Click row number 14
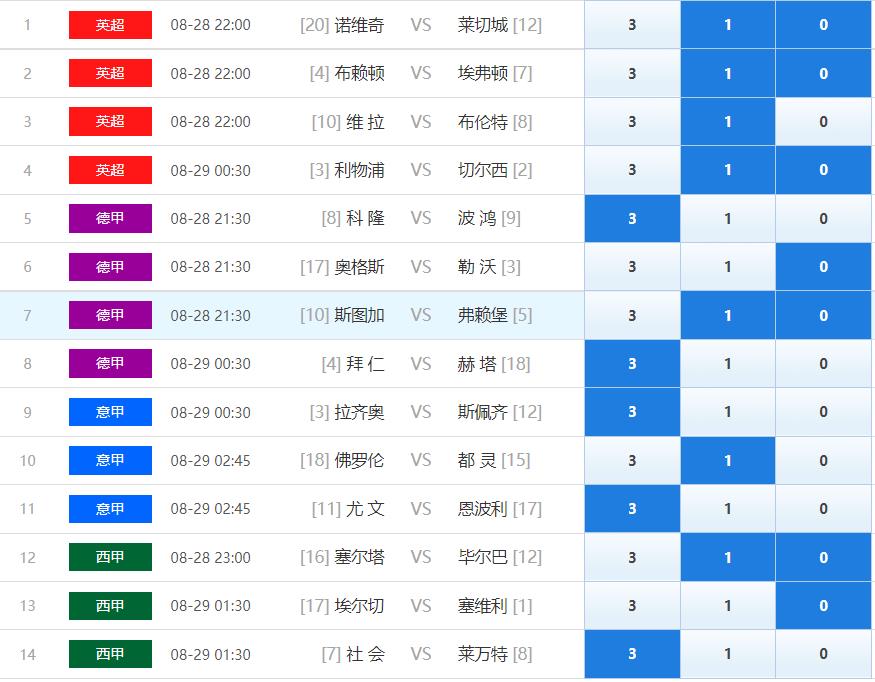The height and width of the screenshot is (682, 875). [x=27, y=654]
